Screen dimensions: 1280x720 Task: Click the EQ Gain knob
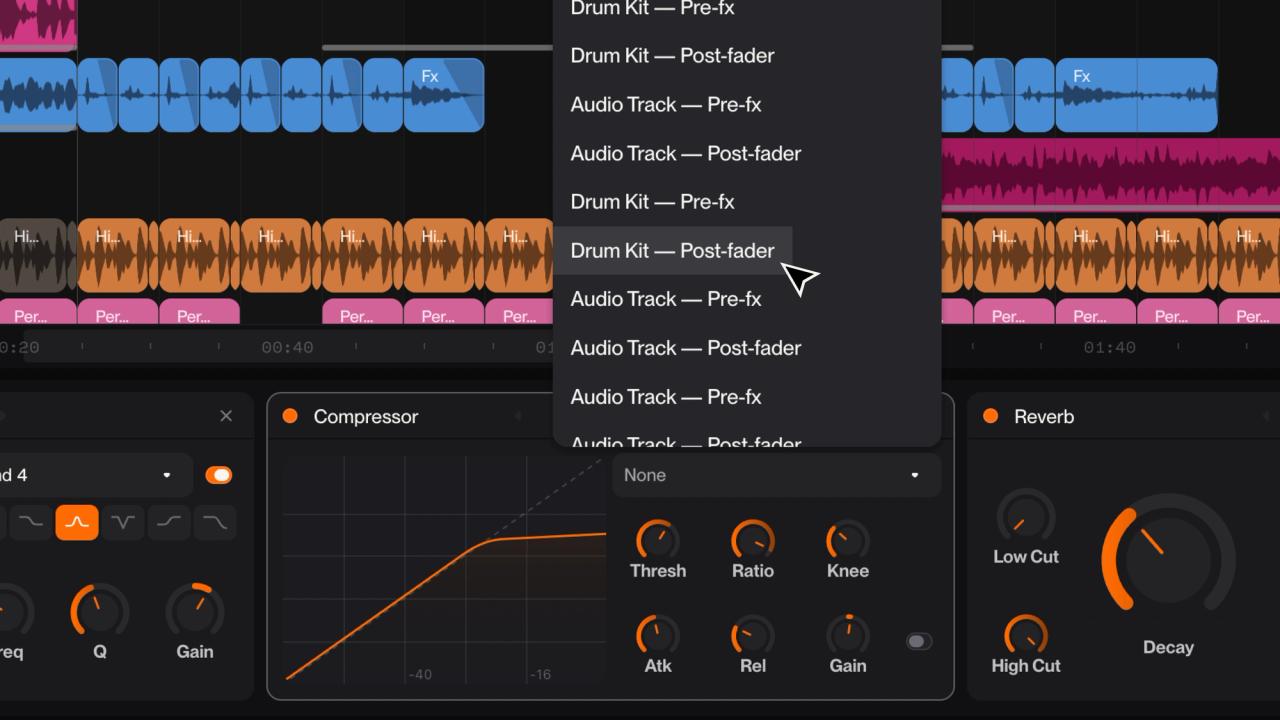[x=195, y=612]
